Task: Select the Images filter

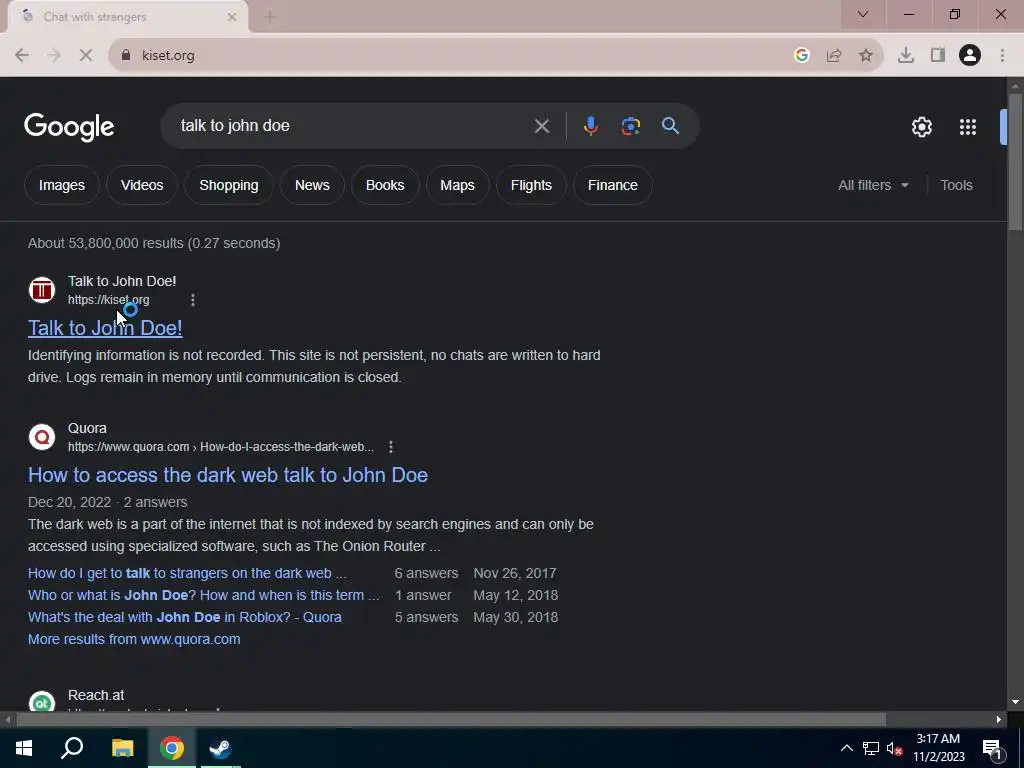Action: (61, 185)
